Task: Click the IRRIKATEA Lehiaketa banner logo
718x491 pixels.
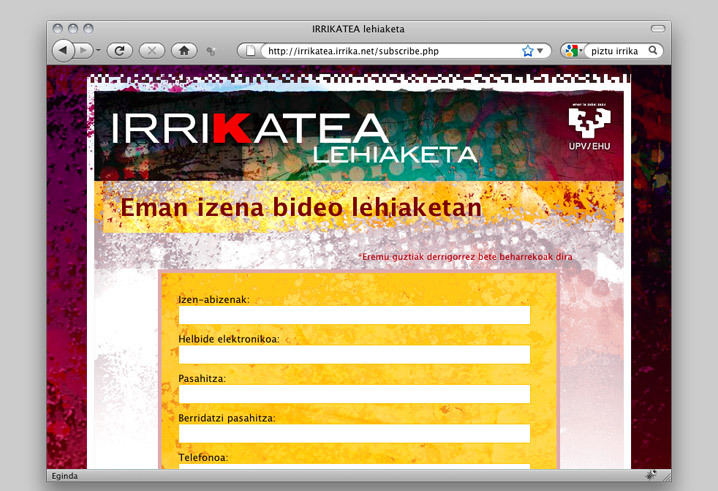Action: click(294, 137)
